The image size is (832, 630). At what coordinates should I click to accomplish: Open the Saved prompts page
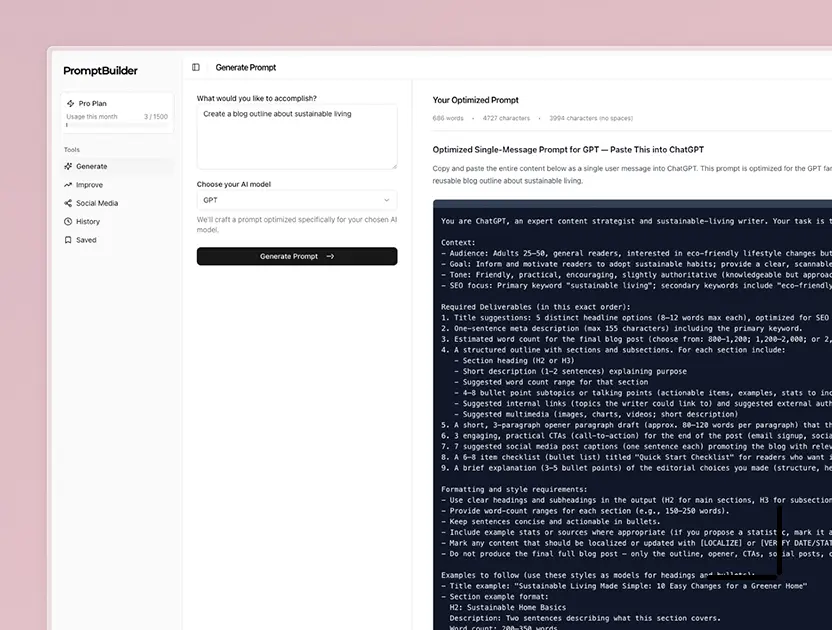pos(118,240)
